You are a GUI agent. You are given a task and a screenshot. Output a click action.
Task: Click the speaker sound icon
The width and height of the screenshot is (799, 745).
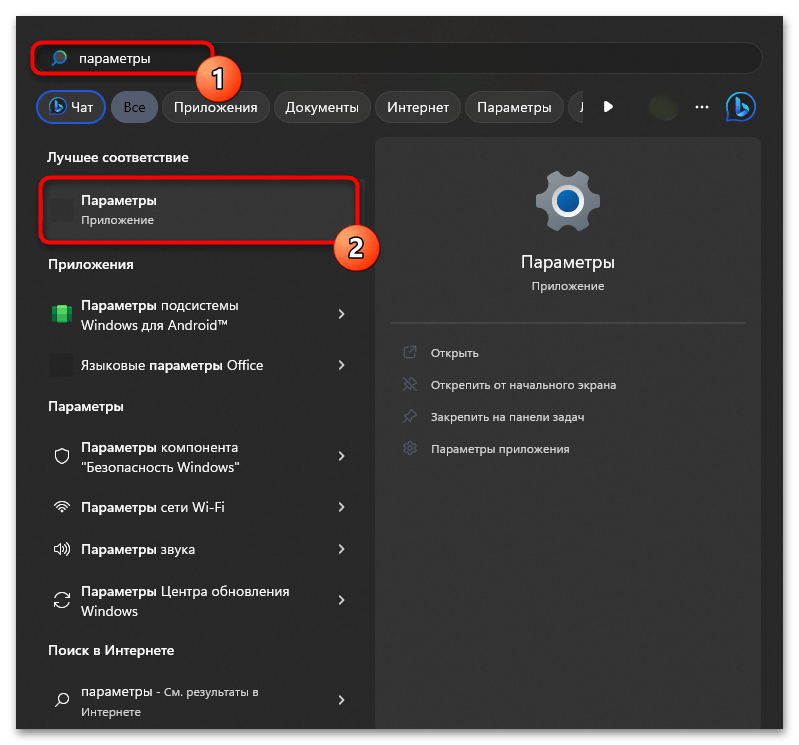coord(62,549)
